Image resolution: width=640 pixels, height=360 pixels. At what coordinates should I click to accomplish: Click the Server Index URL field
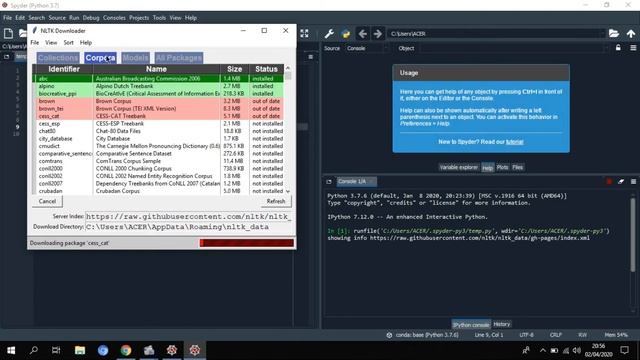(x=188, y=217)
